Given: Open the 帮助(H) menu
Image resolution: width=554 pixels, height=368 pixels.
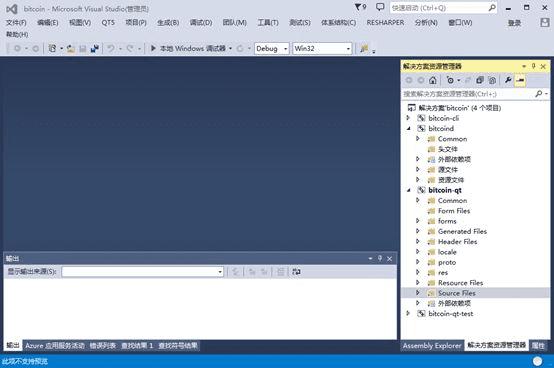Looking at the screenshot, I should pos(17,34).
